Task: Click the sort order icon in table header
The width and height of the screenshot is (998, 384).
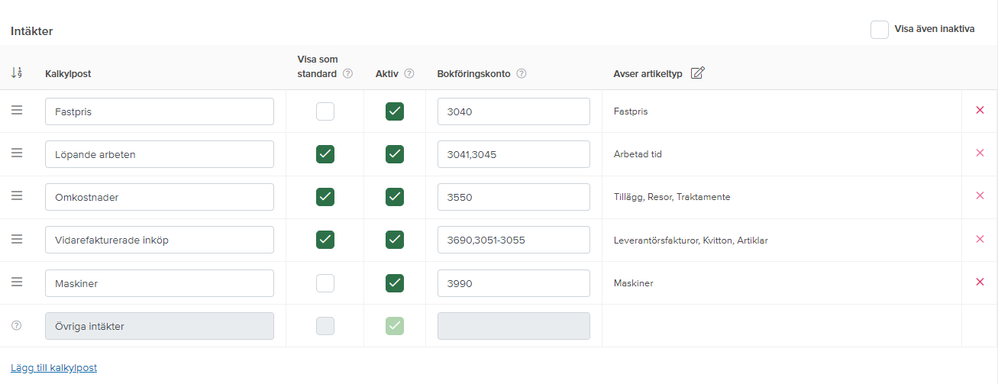Action: [17, 73]
